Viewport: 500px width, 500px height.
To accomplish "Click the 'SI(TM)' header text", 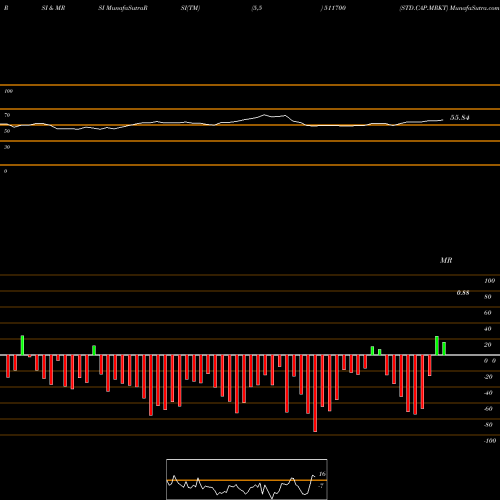I will [x=190, y=8].
